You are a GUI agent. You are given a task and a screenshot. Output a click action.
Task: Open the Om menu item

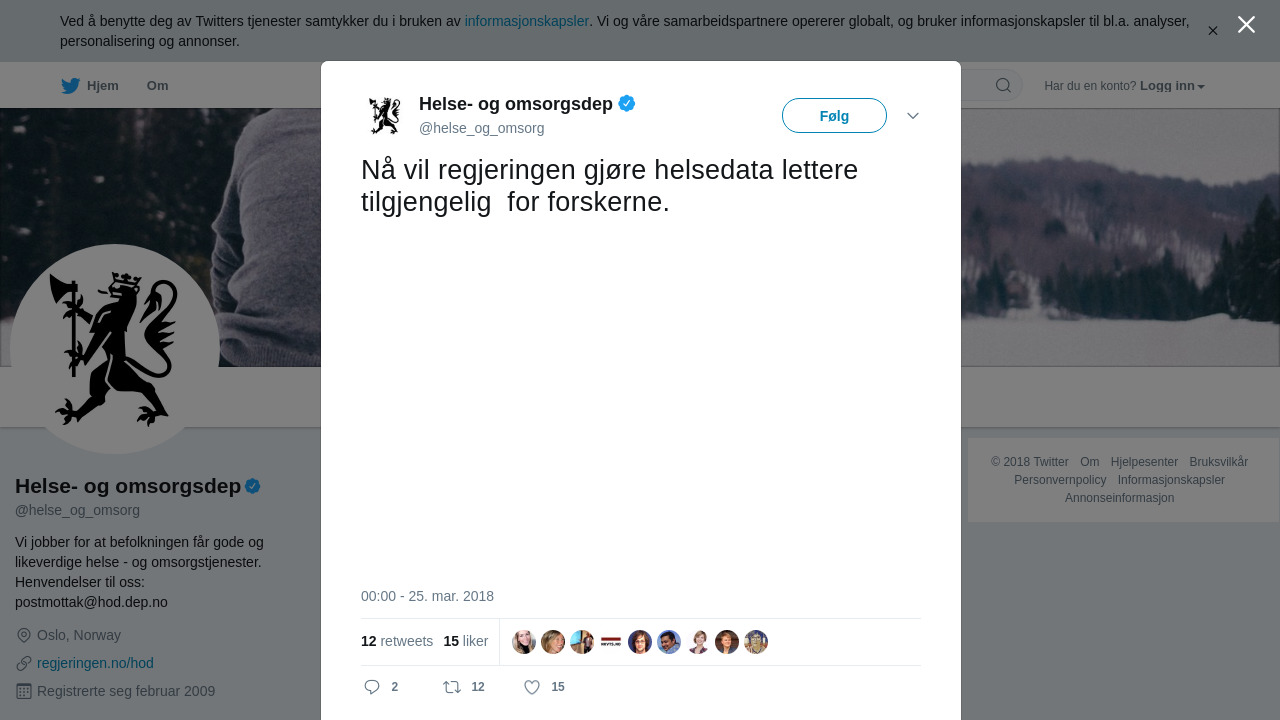(158, 86)
